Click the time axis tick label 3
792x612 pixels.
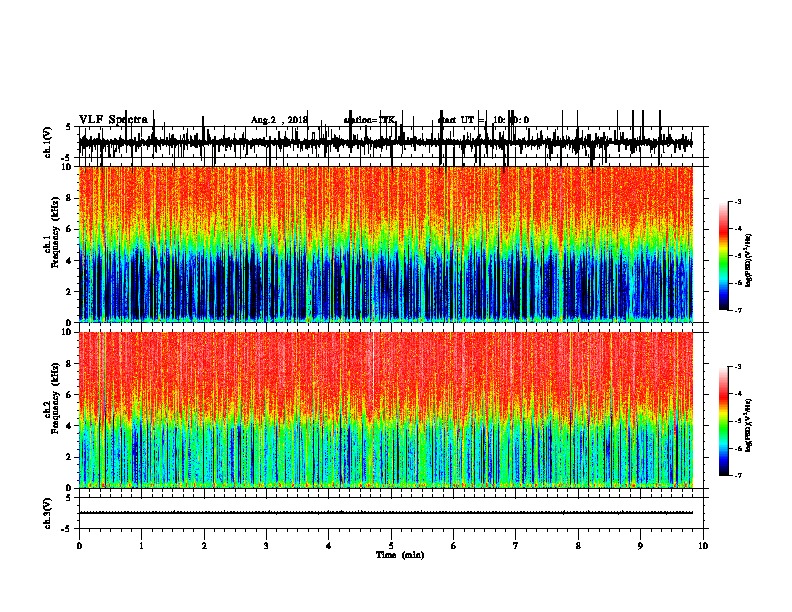point(266,546)
